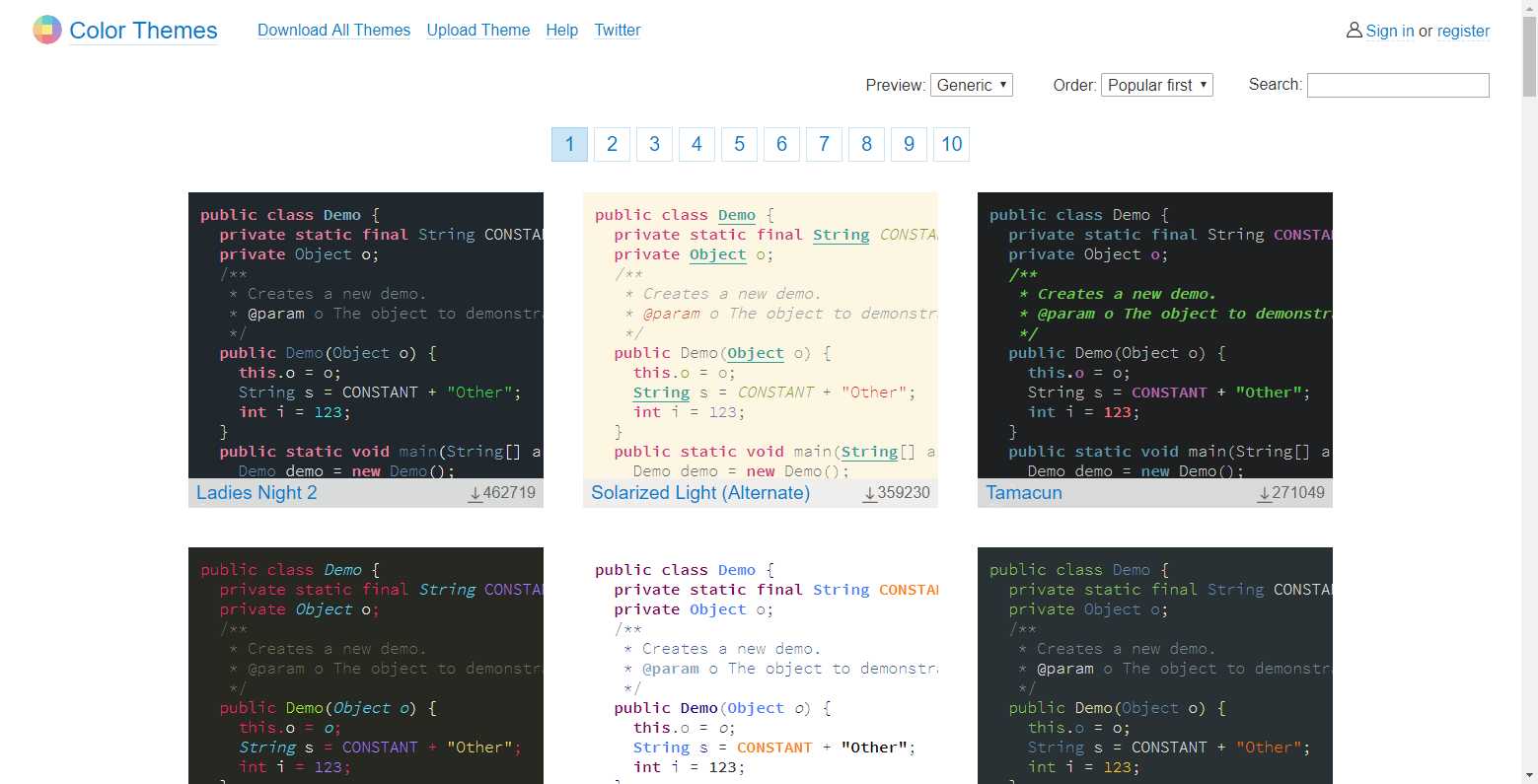The image size is (1538, 784).
Task: Open Upload Theme link
Action: (x=478, y=31)
